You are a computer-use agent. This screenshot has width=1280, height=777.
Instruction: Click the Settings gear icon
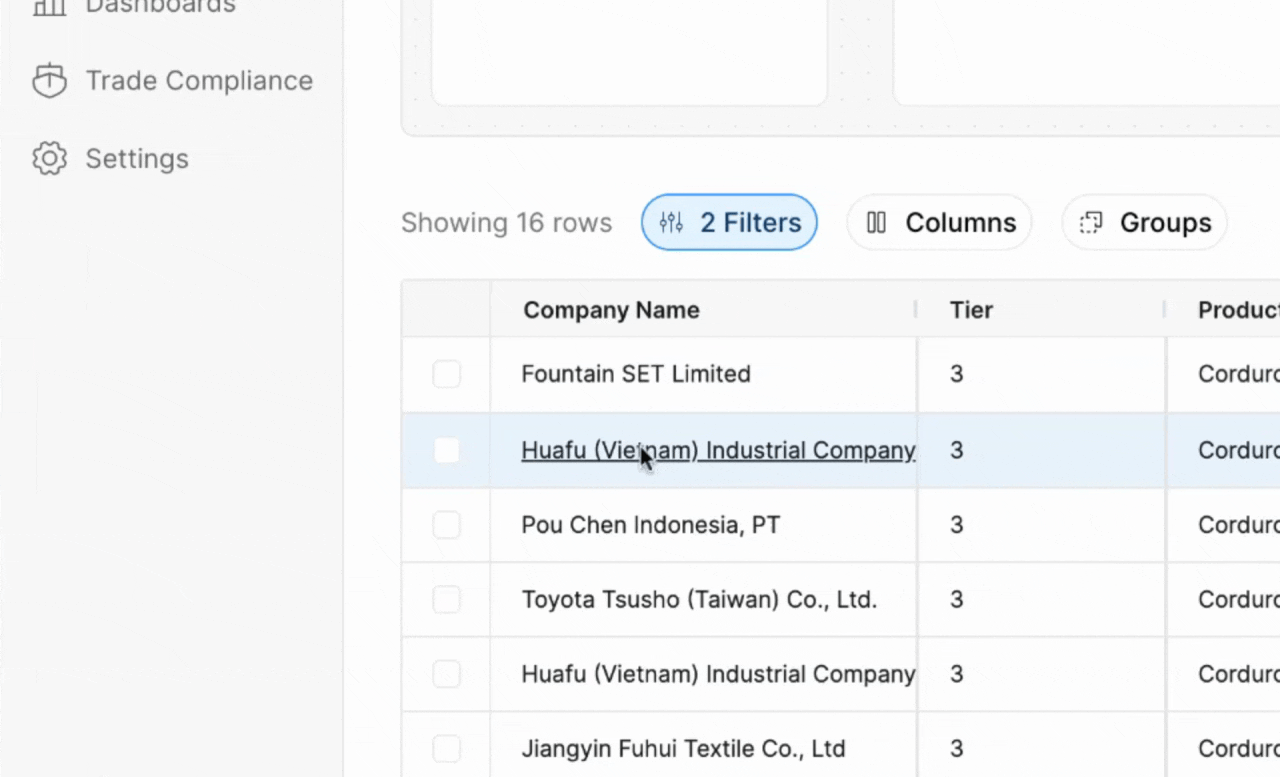49,159
